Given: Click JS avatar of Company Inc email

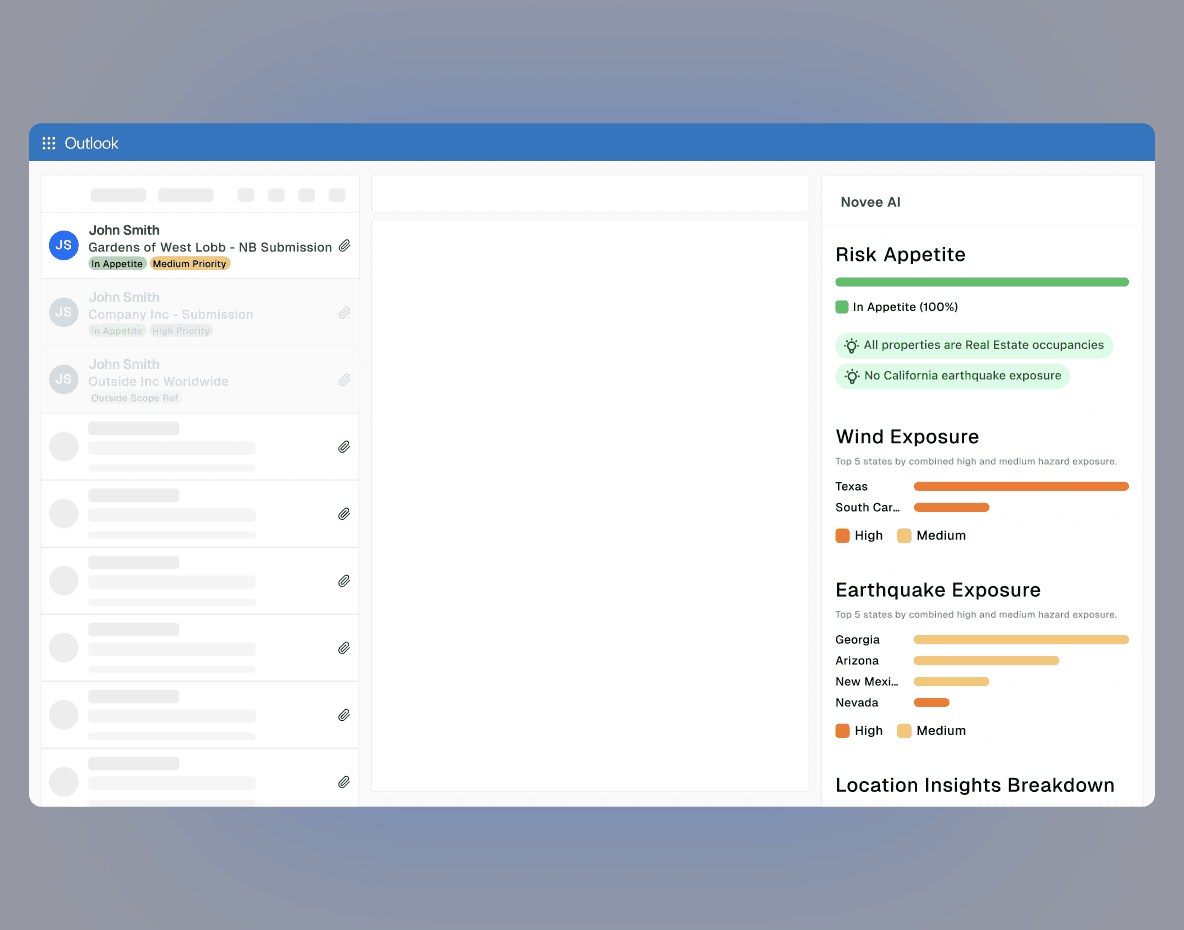Looking at the screenshot, I should click(63, 313).
